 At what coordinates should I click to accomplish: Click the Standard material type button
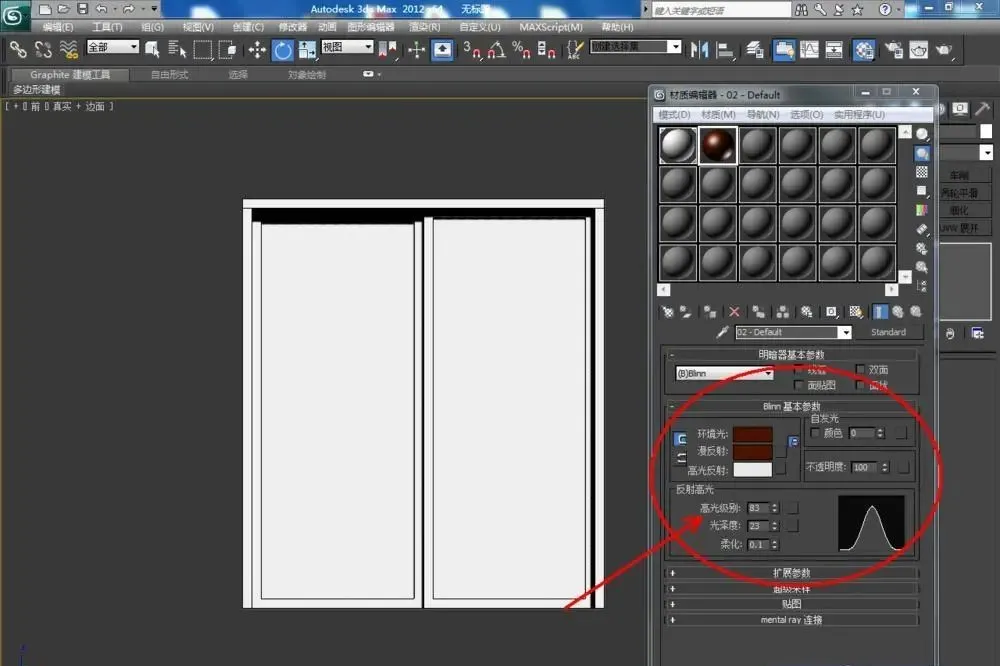tap(888, 332)
